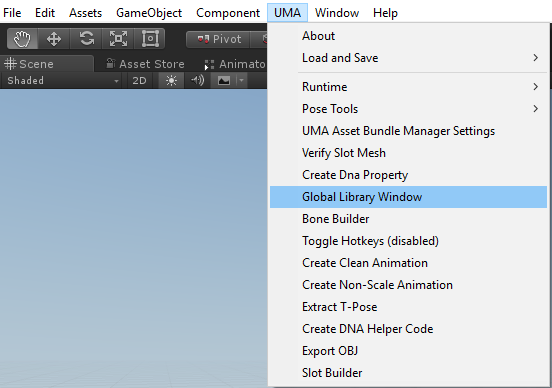The width and height of the screenshot is (552, 388).
Task: Select the Move tool
Action: point(54,39)
